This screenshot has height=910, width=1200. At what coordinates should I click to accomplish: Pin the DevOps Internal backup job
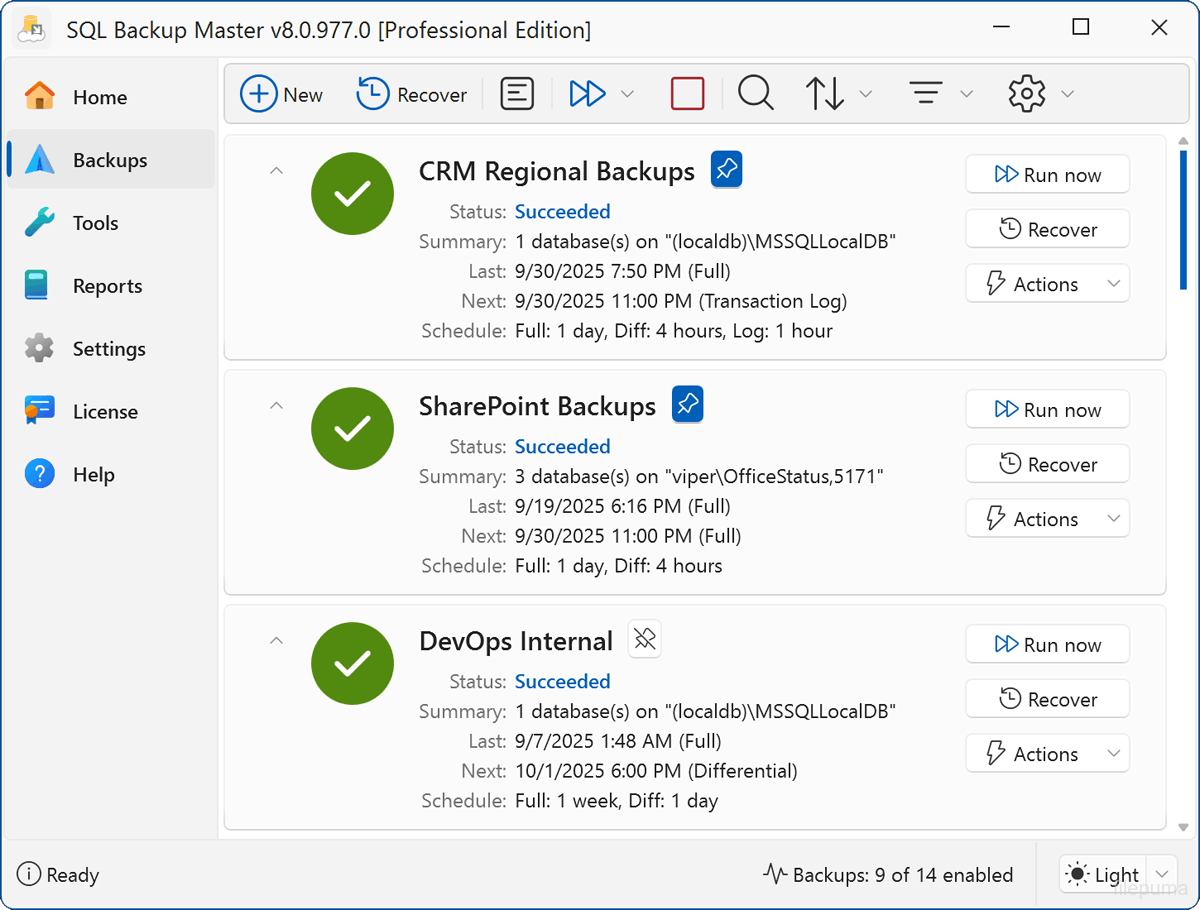point(644,639)
